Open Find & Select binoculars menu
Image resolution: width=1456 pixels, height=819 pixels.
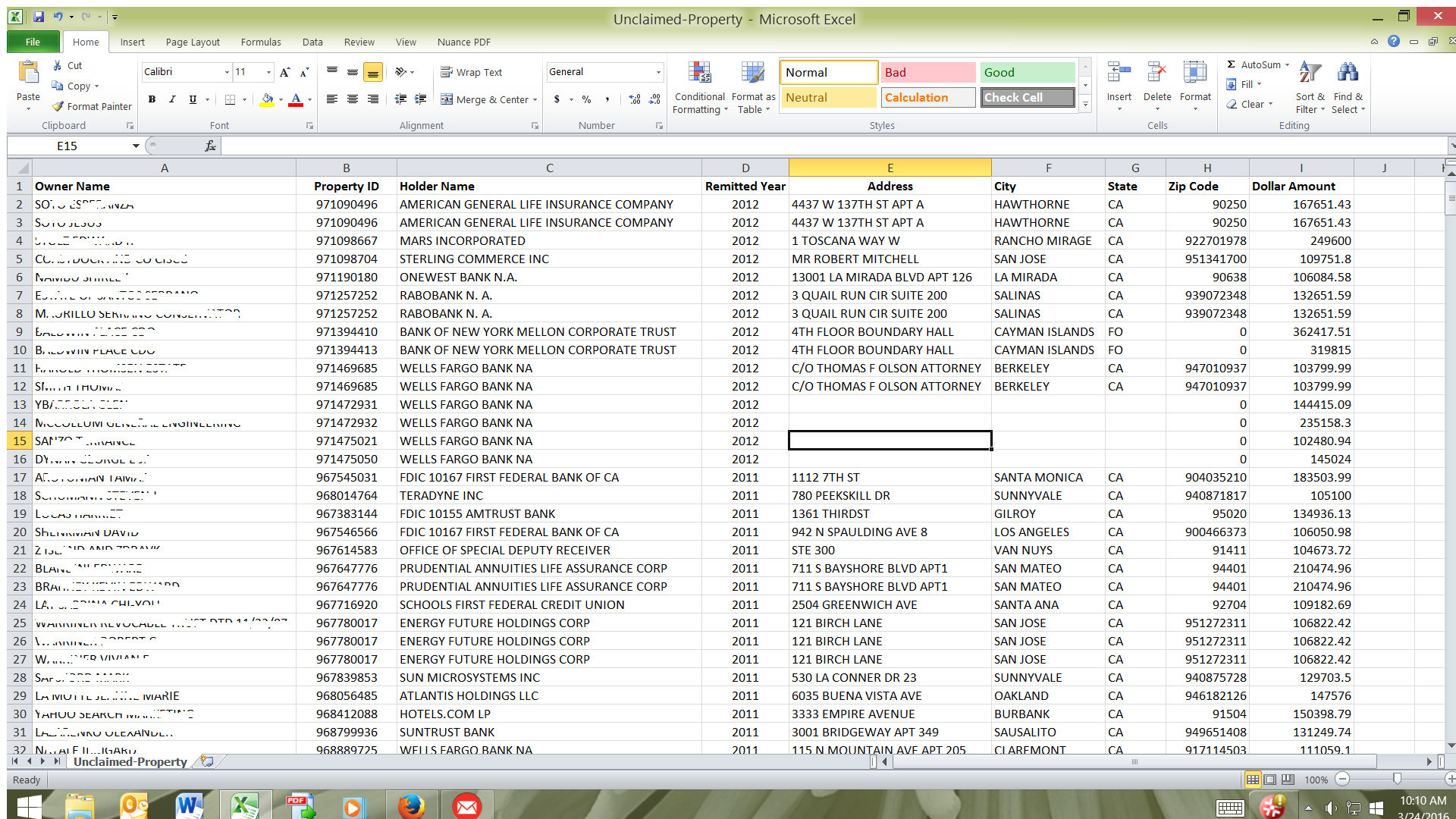click(1348, 87)
